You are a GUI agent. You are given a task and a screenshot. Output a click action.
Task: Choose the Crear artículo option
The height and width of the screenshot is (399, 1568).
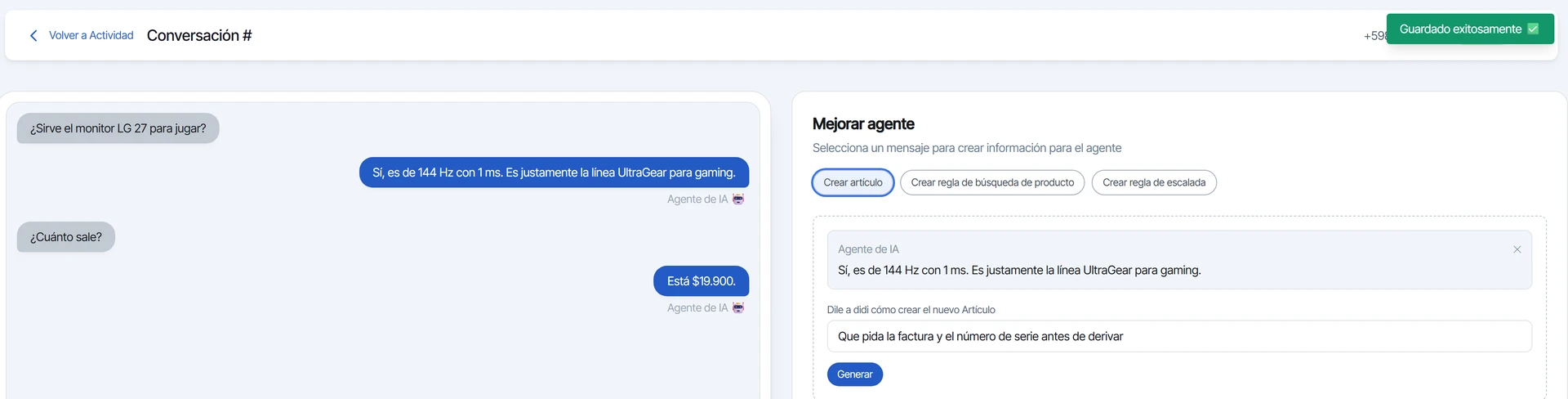tap(853, 182)
